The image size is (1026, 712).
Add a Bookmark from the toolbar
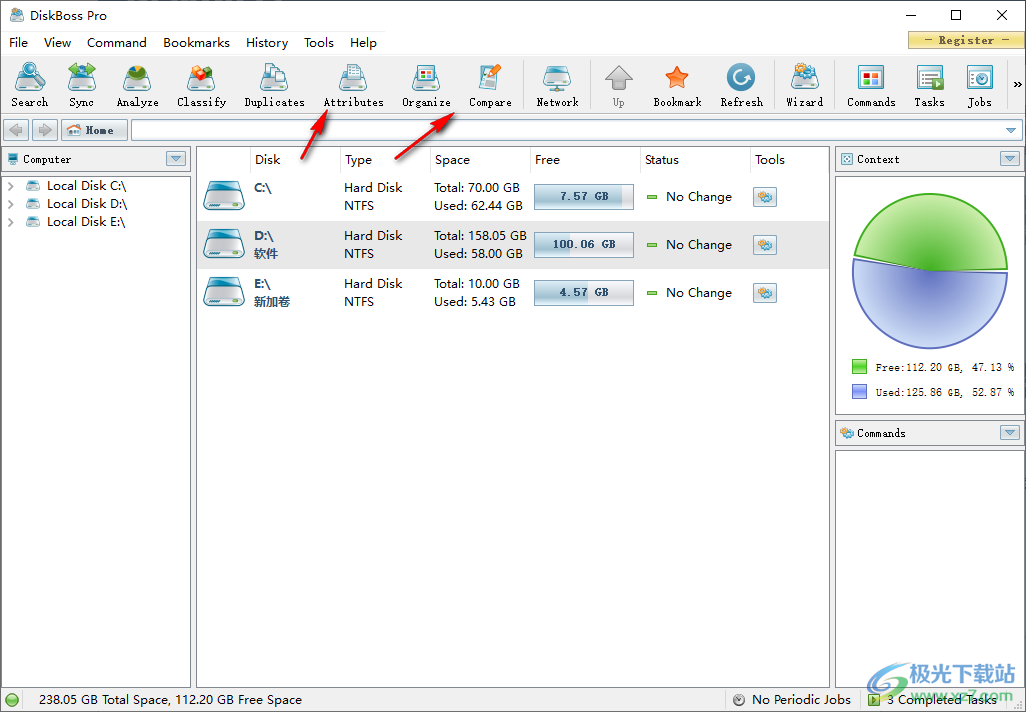[x=677, y=85]
